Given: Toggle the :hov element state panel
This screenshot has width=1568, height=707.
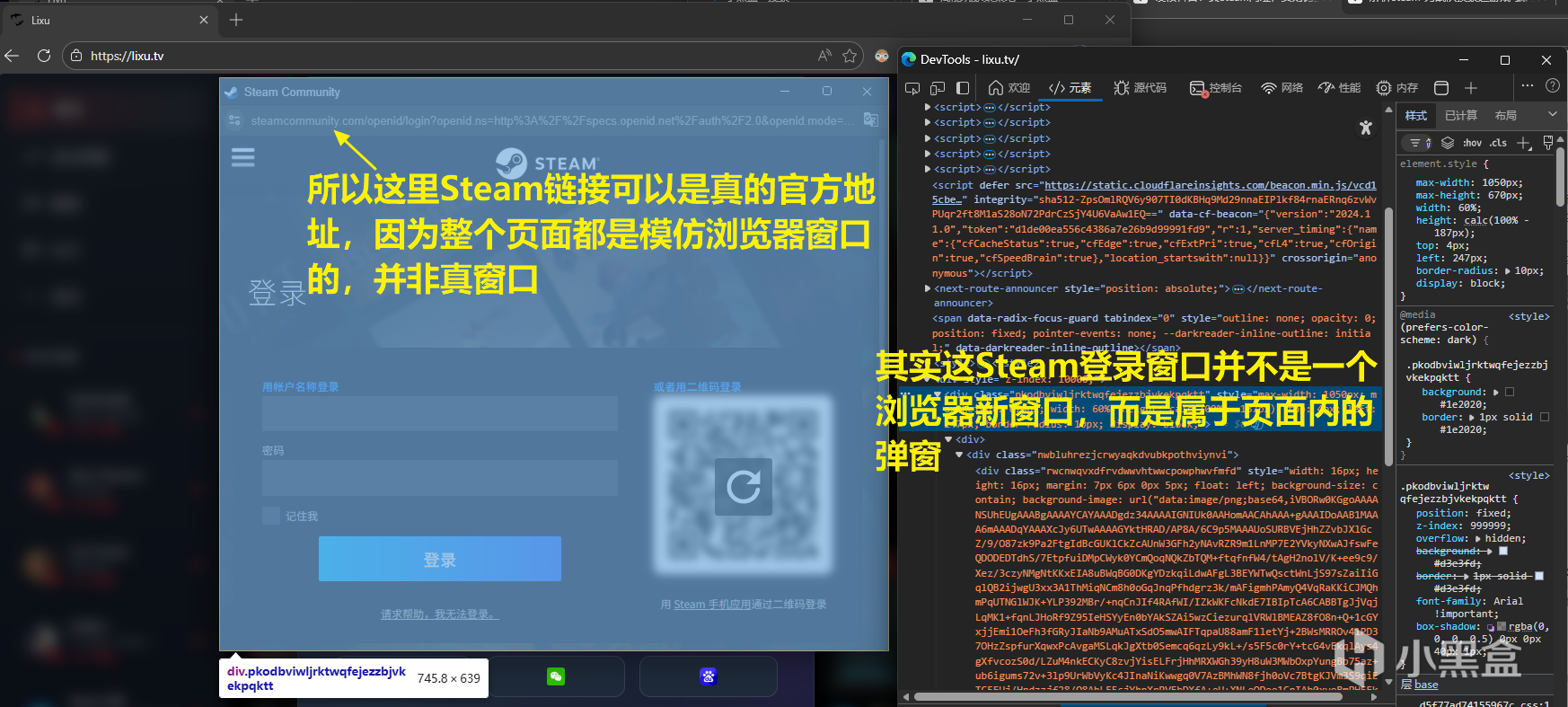Looking at the screenshot, I should [x=1473, y=143].
